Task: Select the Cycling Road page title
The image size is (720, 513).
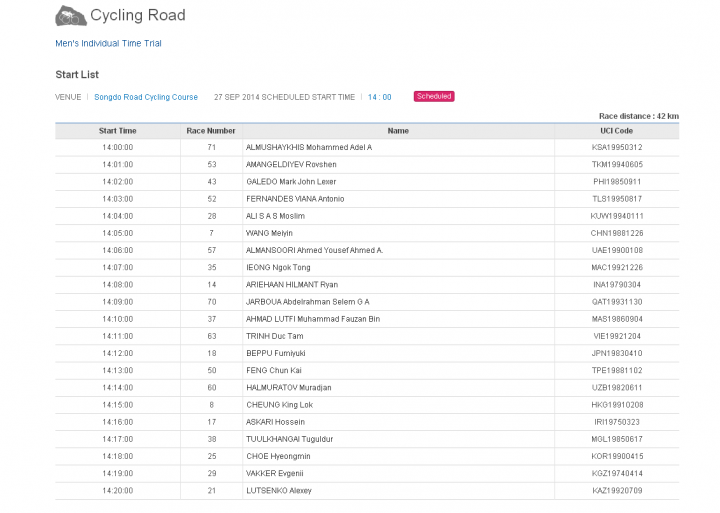Action: point(138,15)
